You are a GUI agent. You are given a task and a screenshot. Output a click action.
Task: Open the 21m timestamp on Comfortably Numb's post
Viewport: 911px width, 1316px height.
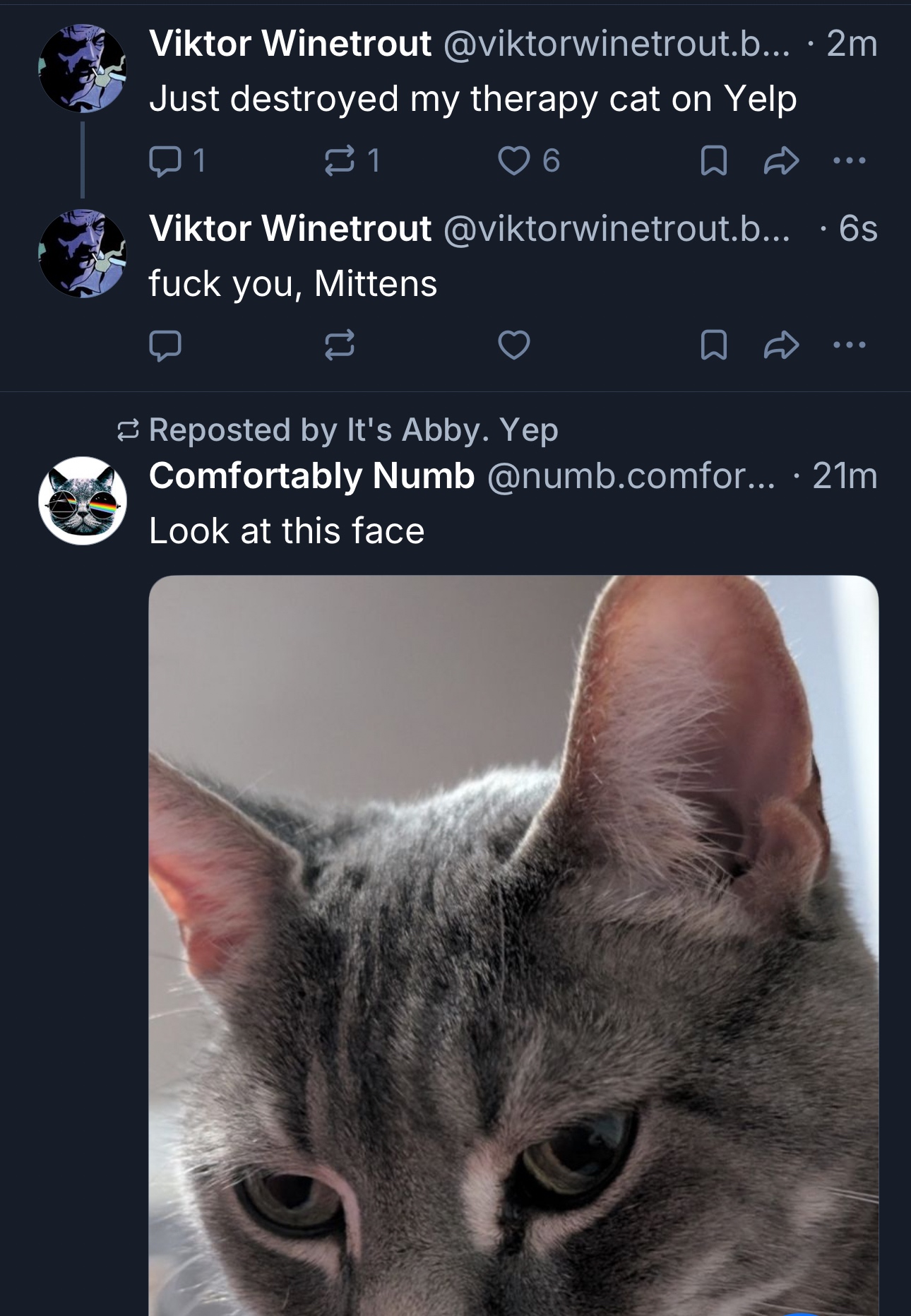click(x=845, y=475)
